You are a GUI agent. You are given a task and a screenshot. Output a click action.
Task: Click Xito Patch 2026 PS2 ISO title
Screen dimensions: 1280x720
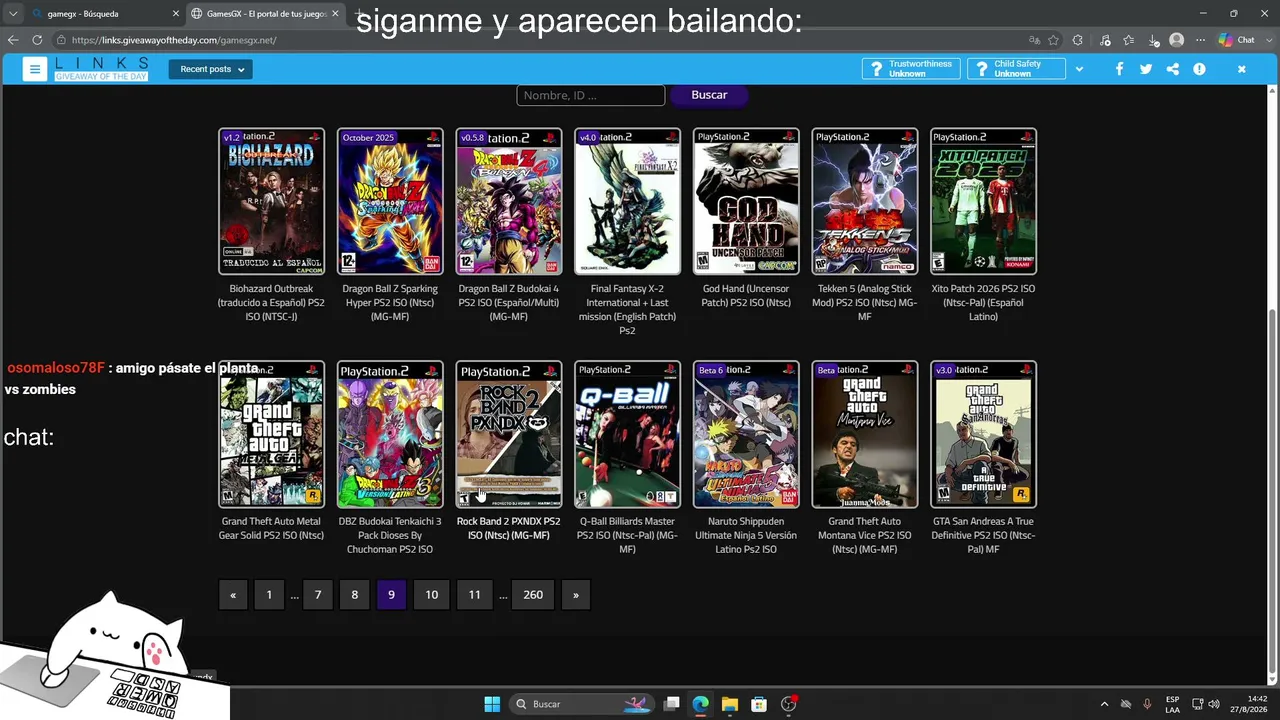click(x=983, y=303)
